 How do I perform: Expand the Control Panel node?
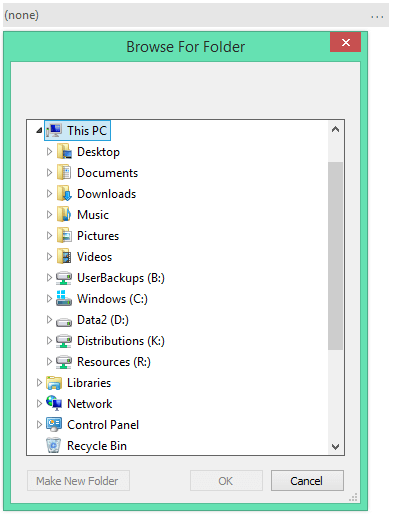tap(39, 425)
